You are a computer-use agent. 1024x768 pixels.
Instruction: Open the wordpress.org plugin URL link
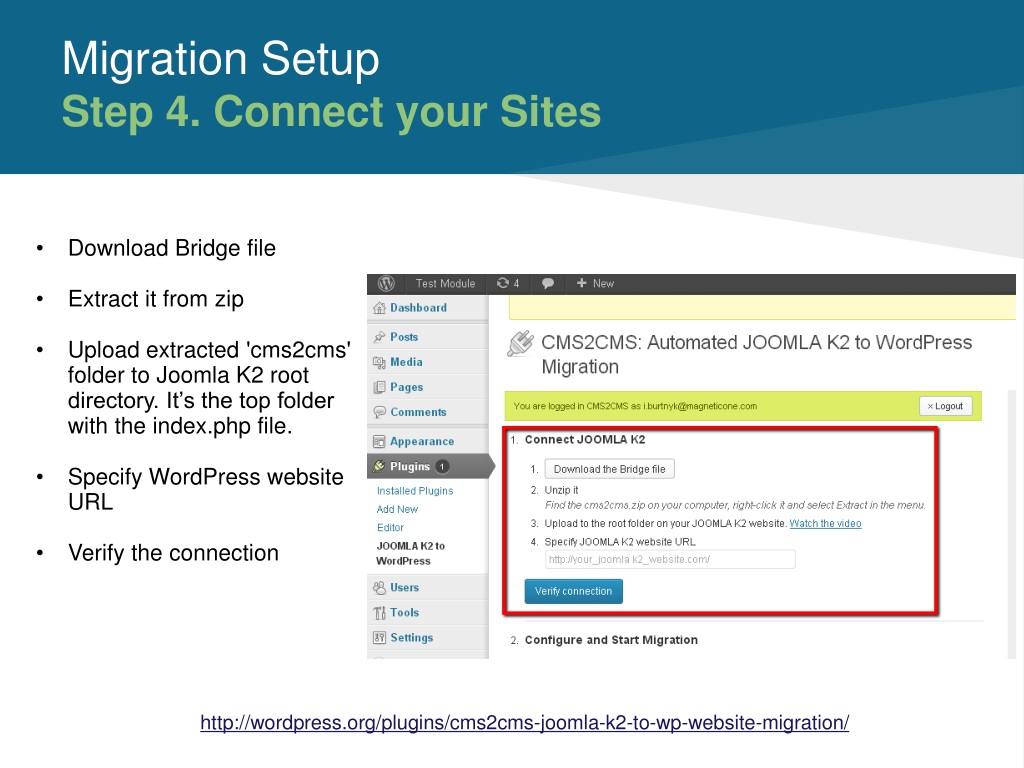pos(524,723)
